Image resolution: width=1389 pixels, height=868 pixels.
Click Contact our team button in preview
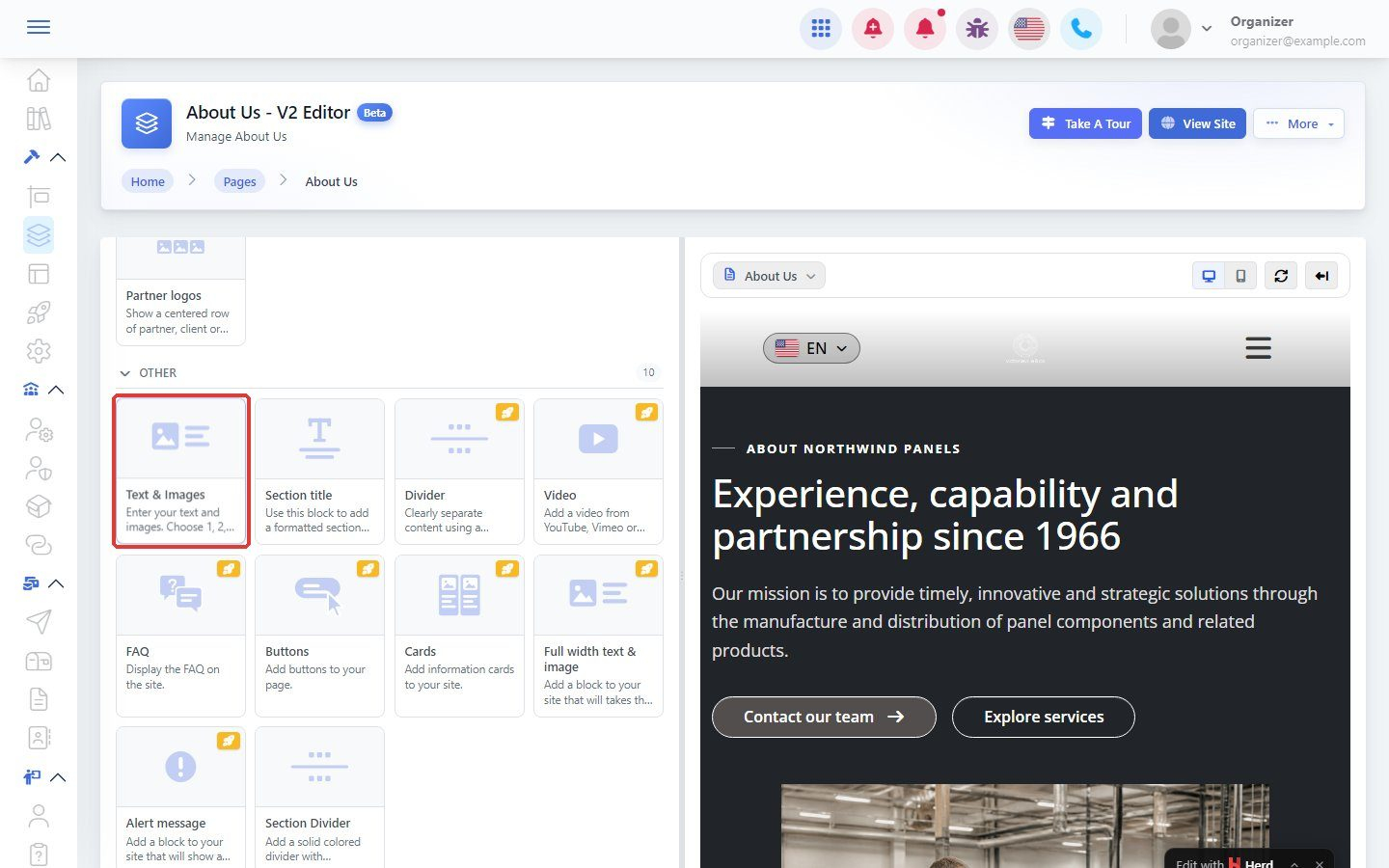click(824, 717)
